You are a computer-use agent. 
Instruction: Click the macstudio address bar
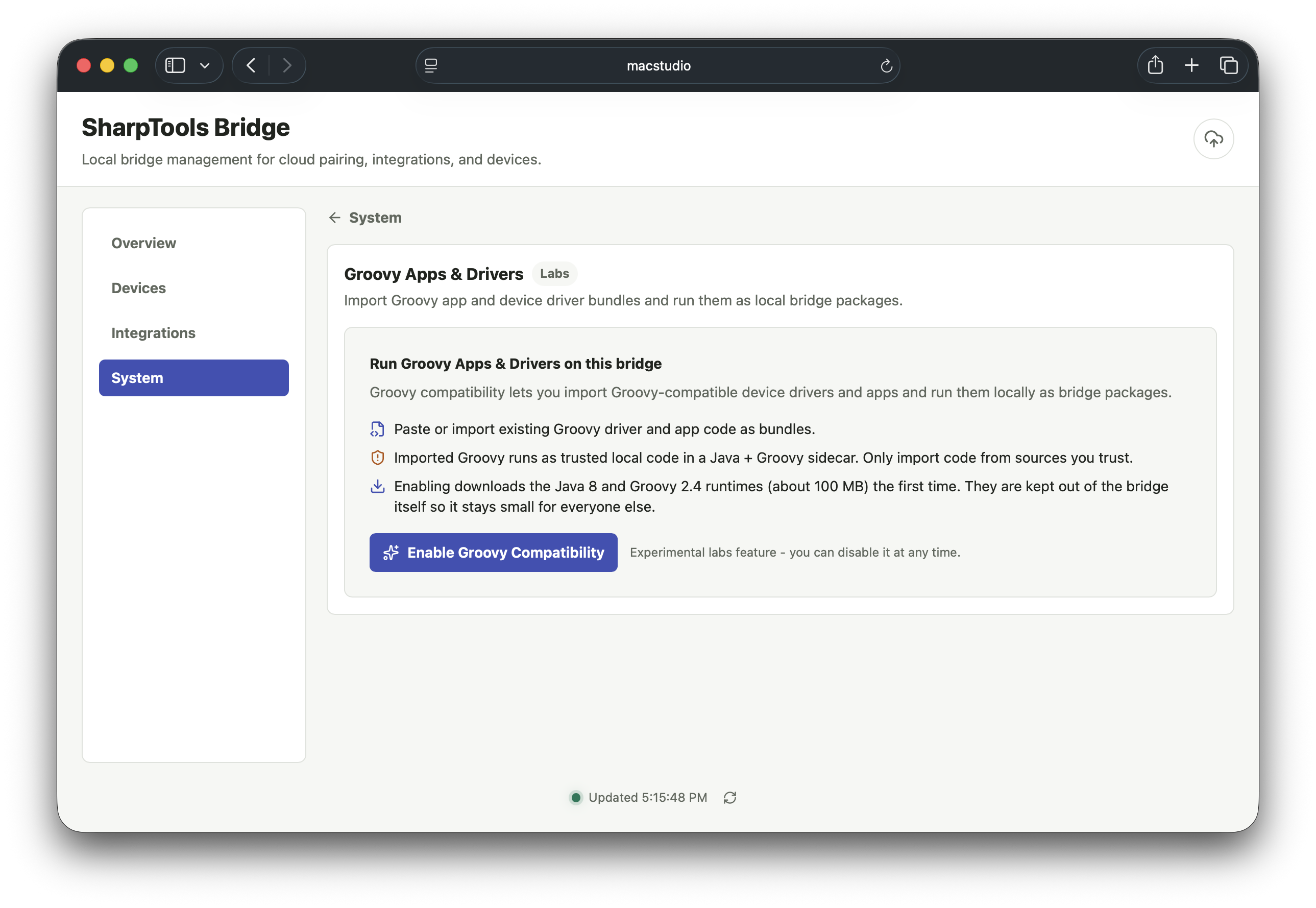coord(658,65)
